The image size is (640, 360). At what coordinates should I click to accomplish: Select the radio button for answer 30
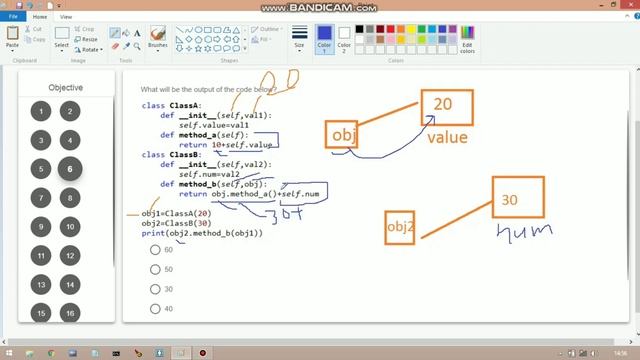click(x=155, y=289)
